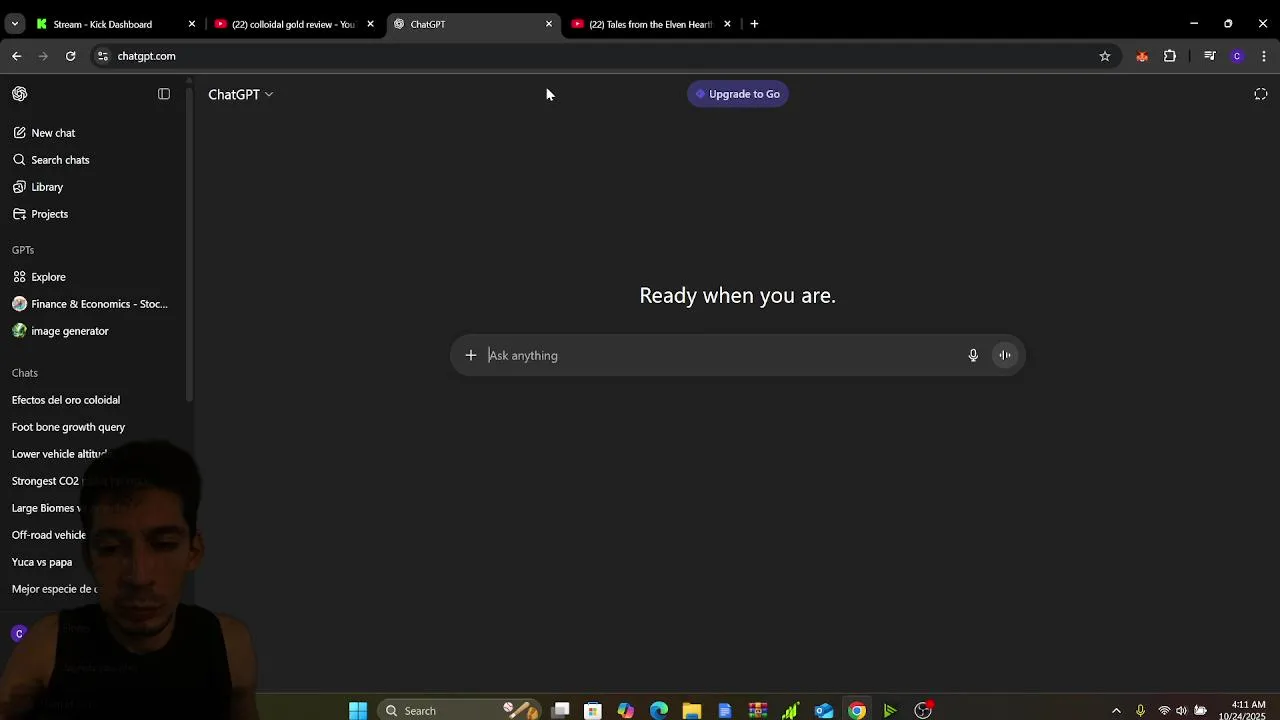Open the browser extensions puzzle icon
Viewport: 1280px width, 720px height.
click(1170, 56)
